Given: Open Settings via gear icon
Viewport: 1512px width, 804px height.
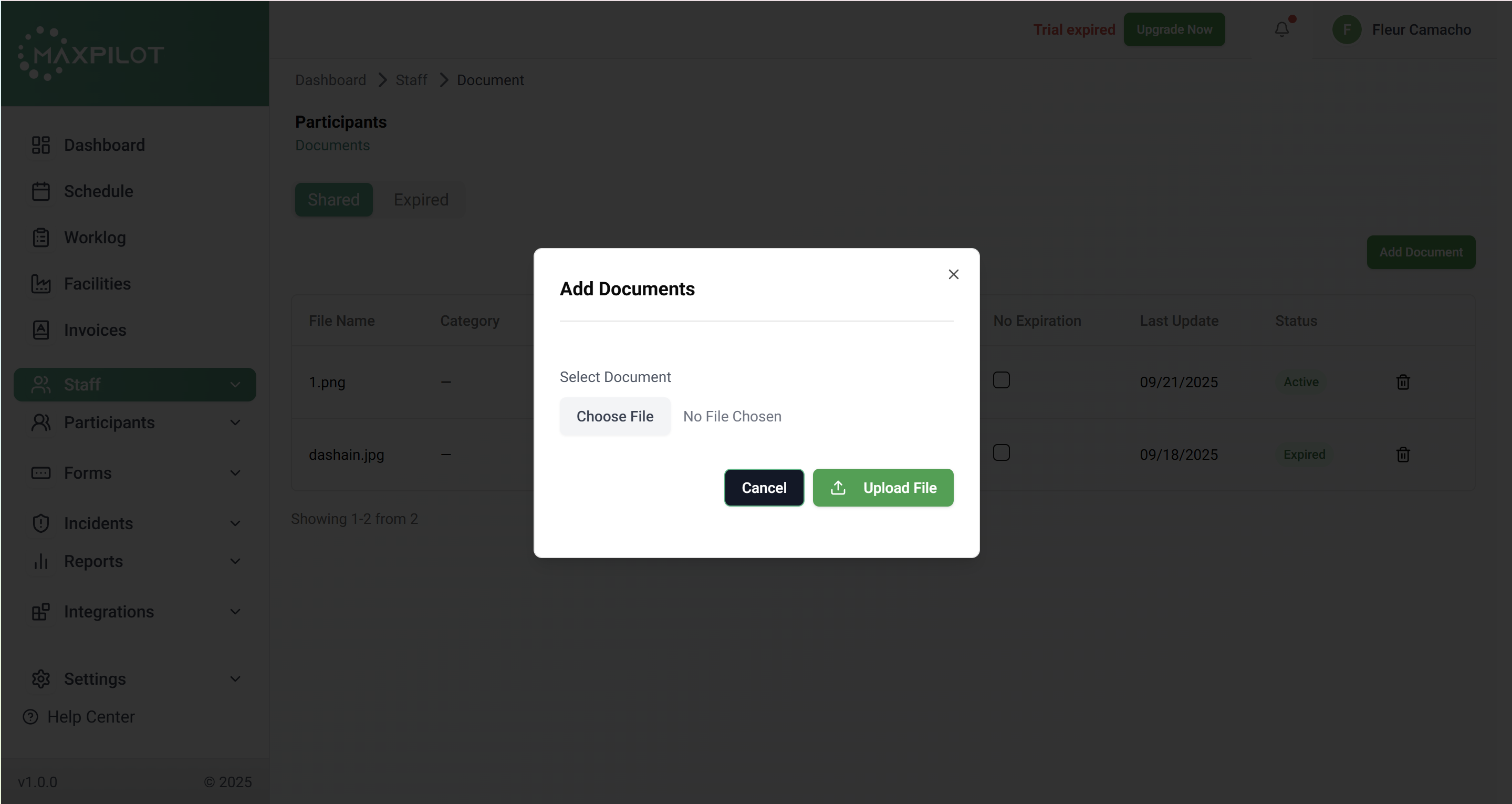Looking at the screenshot, I should 40,679.
